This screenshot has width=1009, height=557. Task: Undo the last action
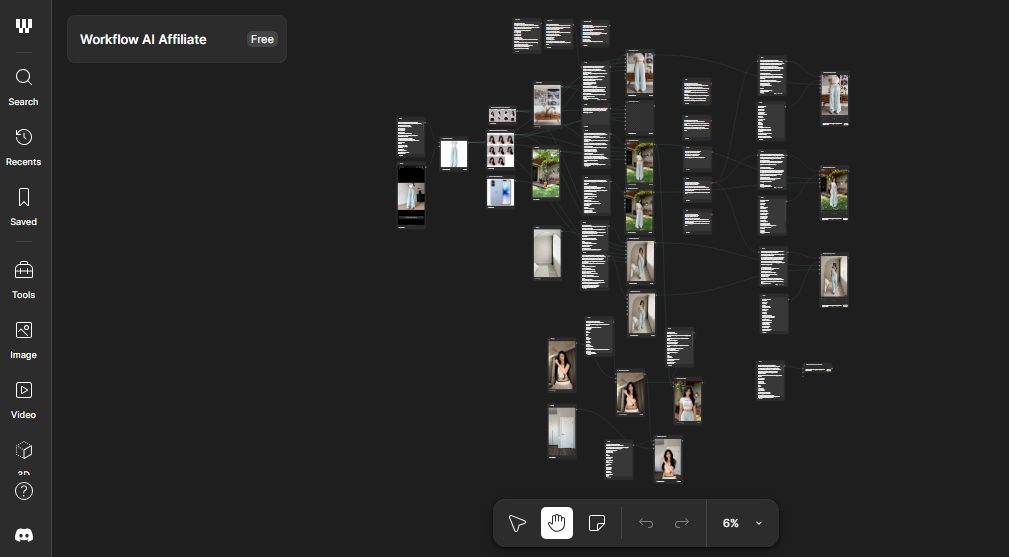pos(646,523)
